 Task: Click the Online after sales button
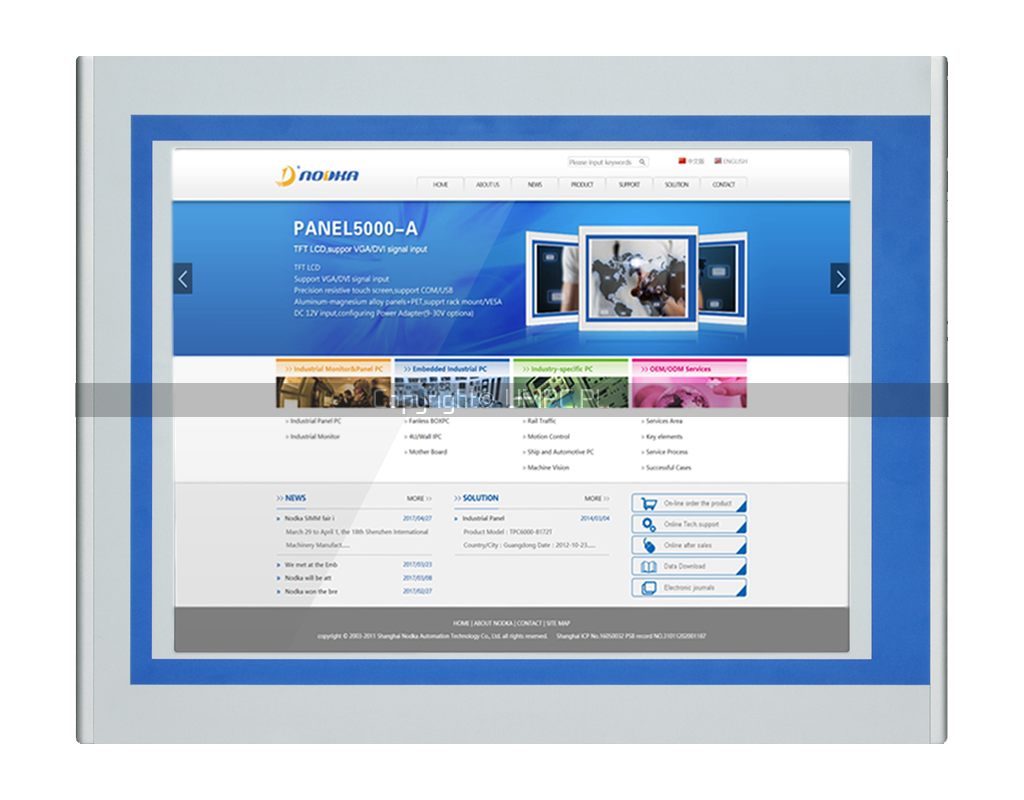pyautogui.click(x=688, y=545)
